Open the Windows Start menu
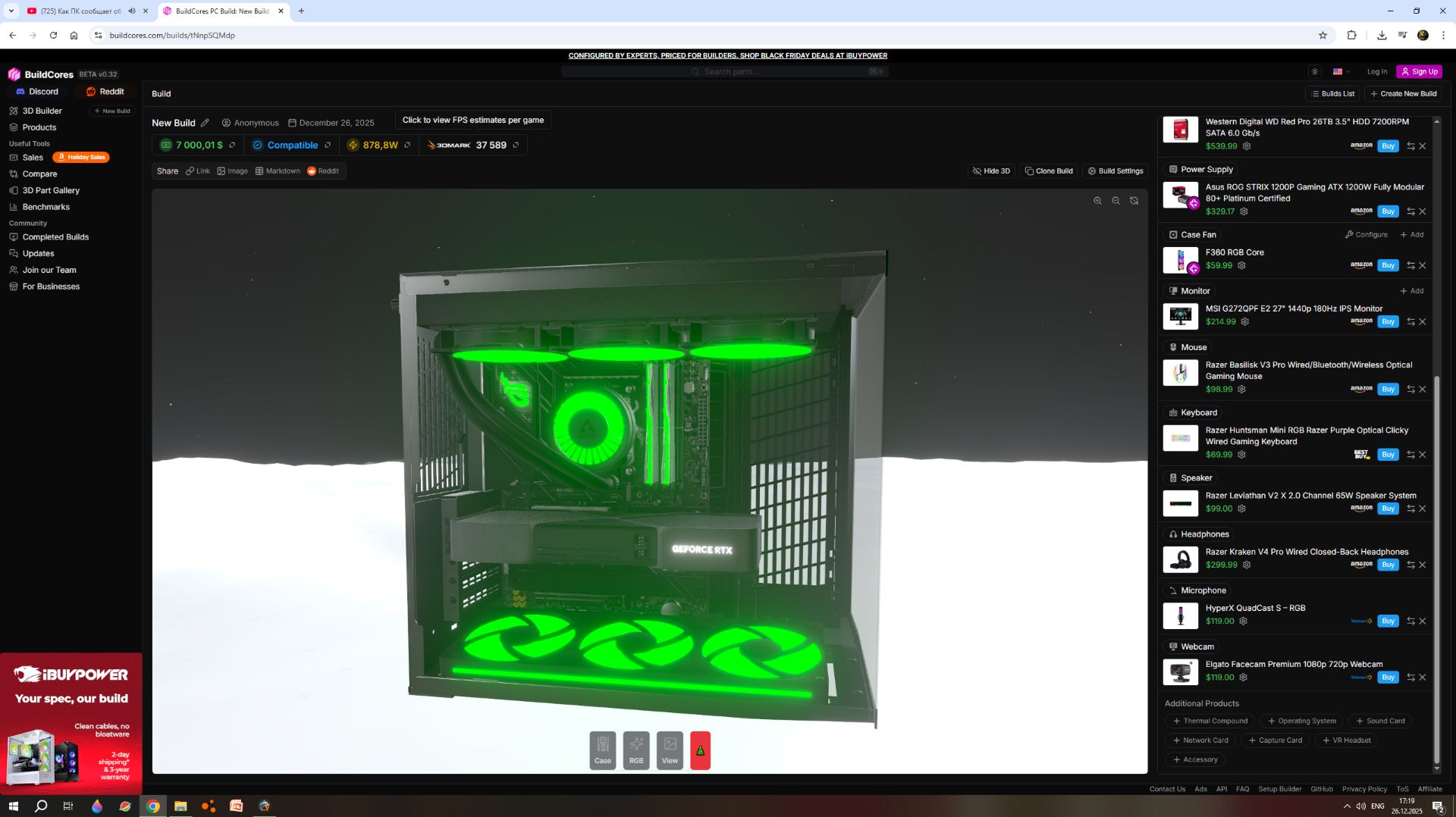Image resolution: width=1456 pixels, height=817 pixels. tap(13, 806)
